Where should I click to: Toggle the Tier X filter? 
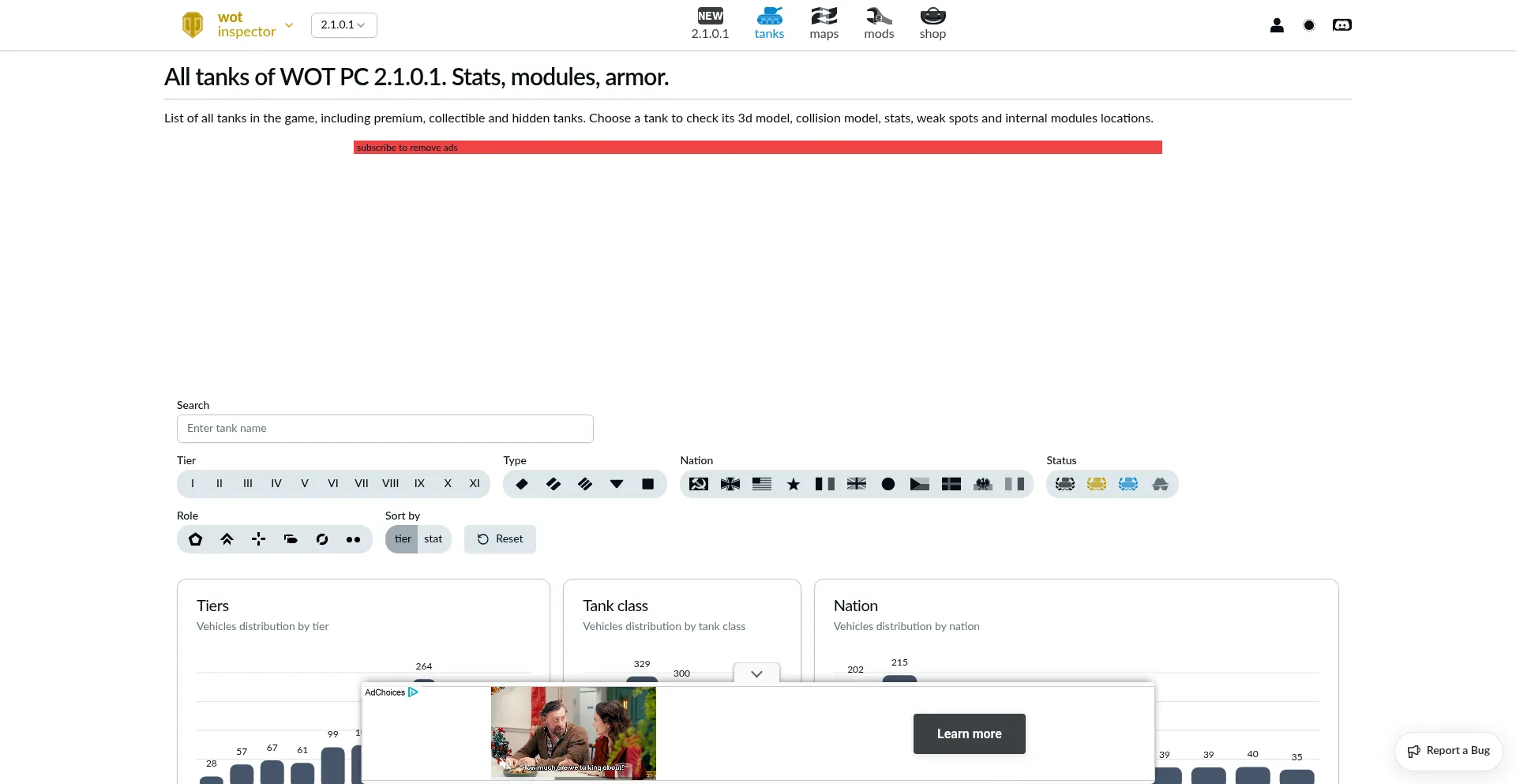(448, 484)
